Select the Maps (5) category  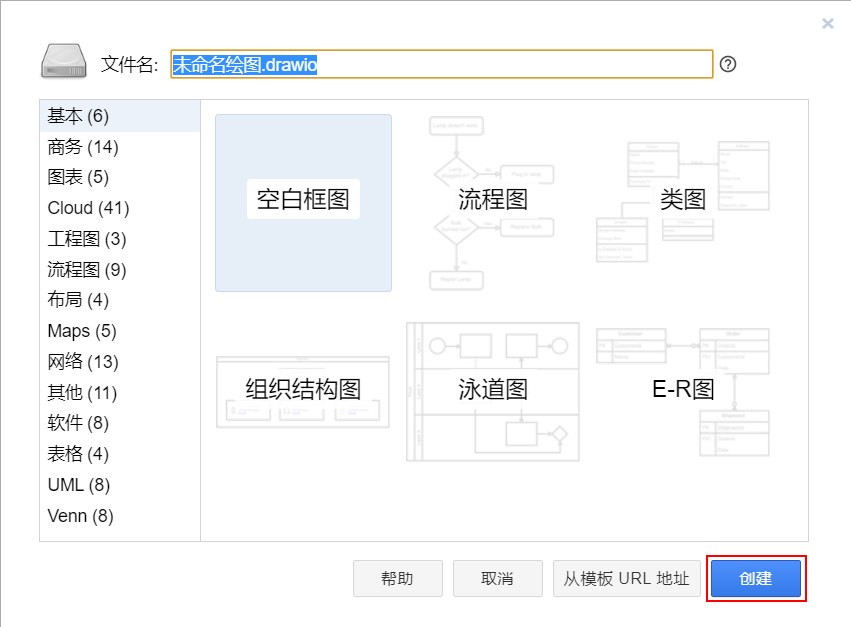[119, 331]
